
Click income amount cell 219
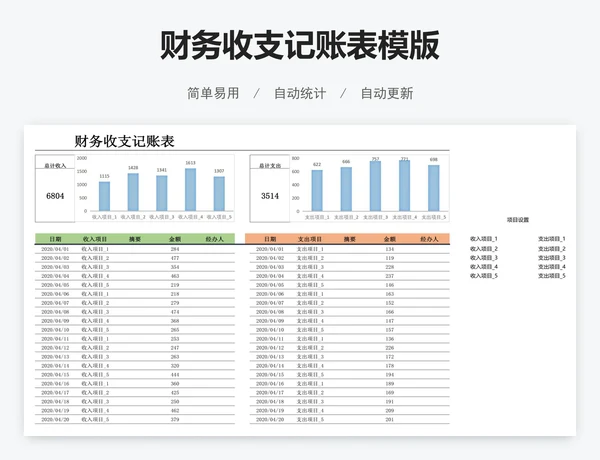pyautogui.click(x=175, y=285)
